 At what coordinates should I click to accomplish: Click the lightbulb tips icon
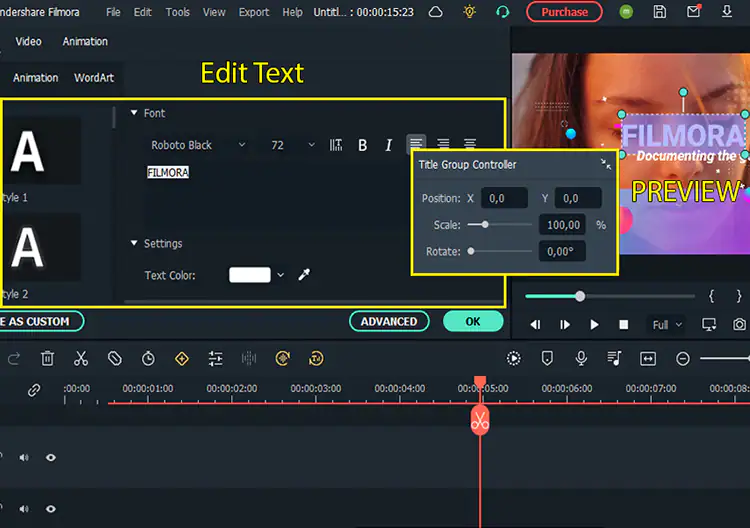click(x=470, y=11)
